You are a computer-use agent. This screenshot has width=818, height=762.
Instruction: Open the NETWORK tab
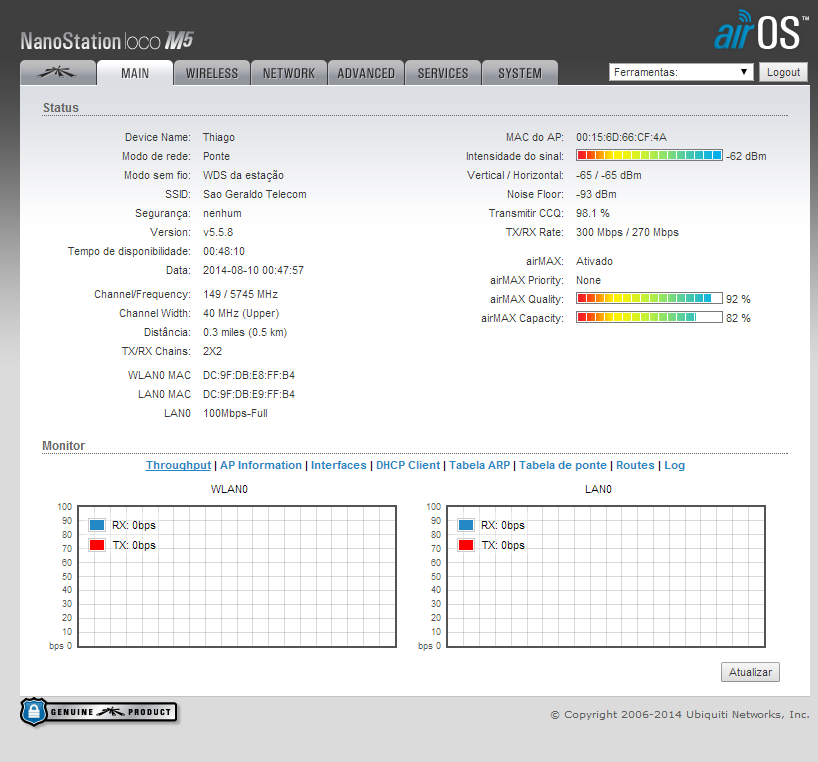click(x=289, y=73)
